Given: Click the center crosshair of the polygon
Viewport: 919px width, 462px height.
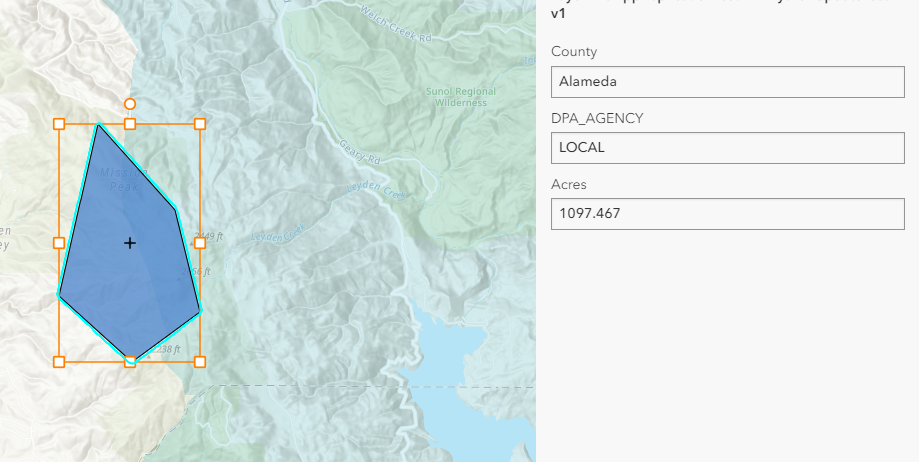Looking at the screenshot, I should tap(130, 243).
